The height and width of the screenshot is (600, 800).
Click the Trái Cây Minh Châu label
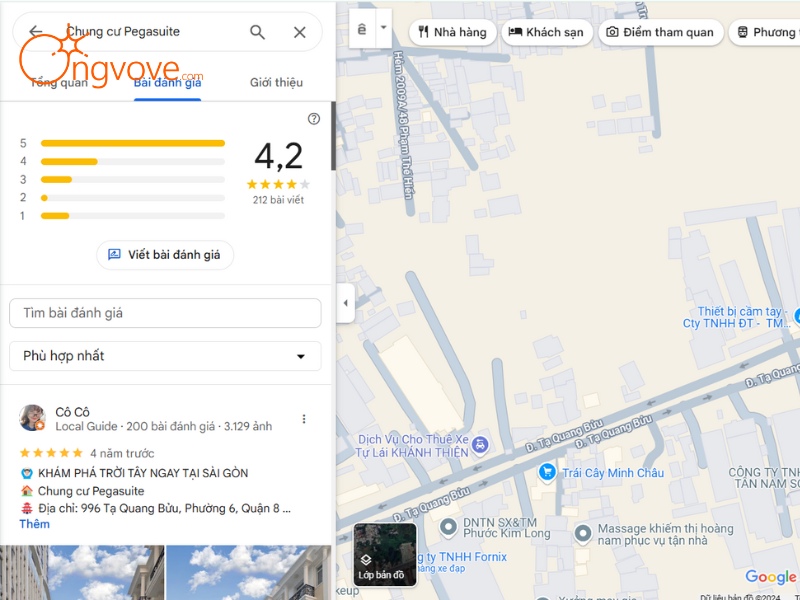tap(613, 473)
